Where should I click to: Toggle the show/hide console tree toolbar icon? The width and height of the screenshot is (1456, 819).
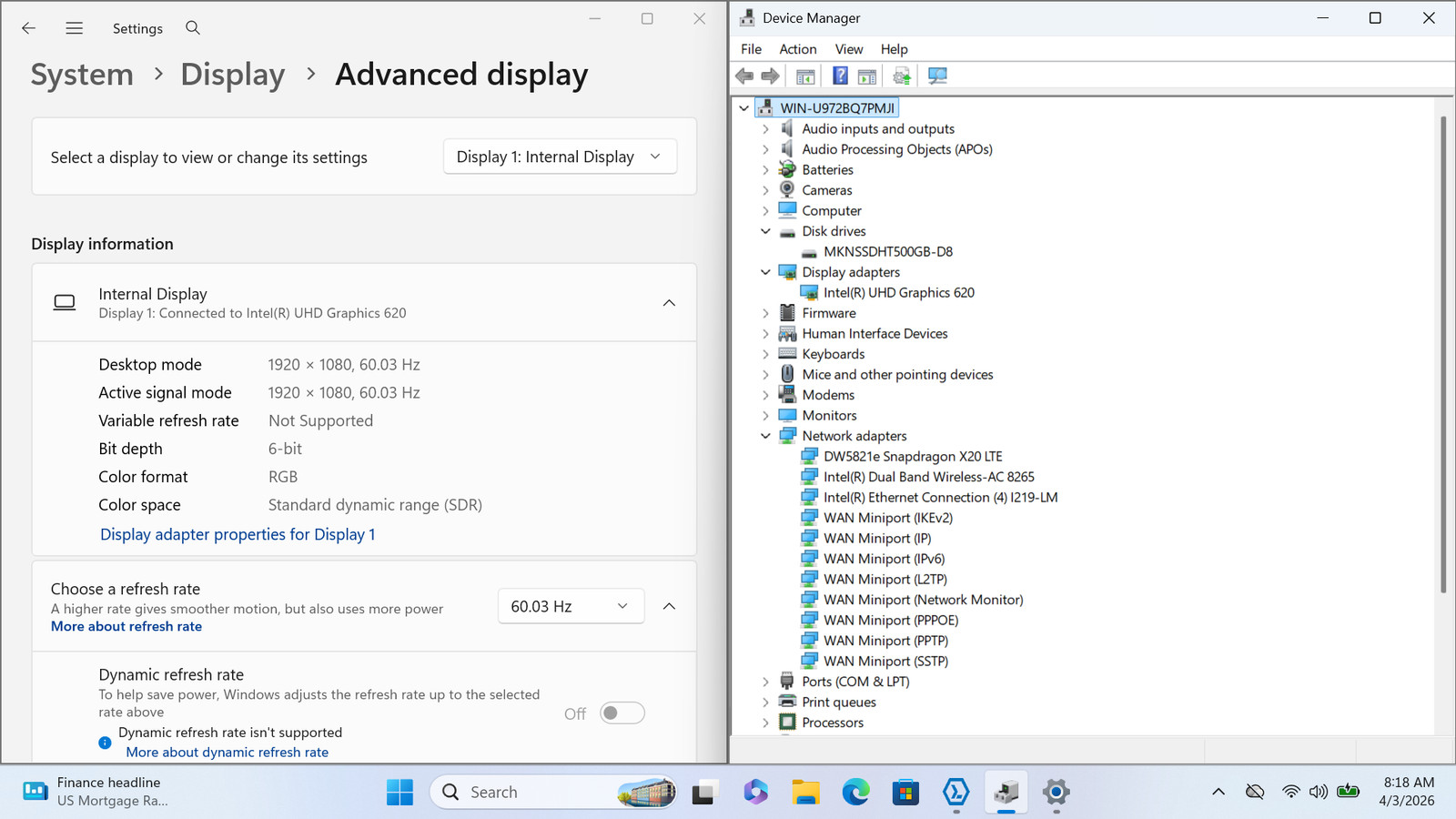pyautogui.click(x=805, y=76)
